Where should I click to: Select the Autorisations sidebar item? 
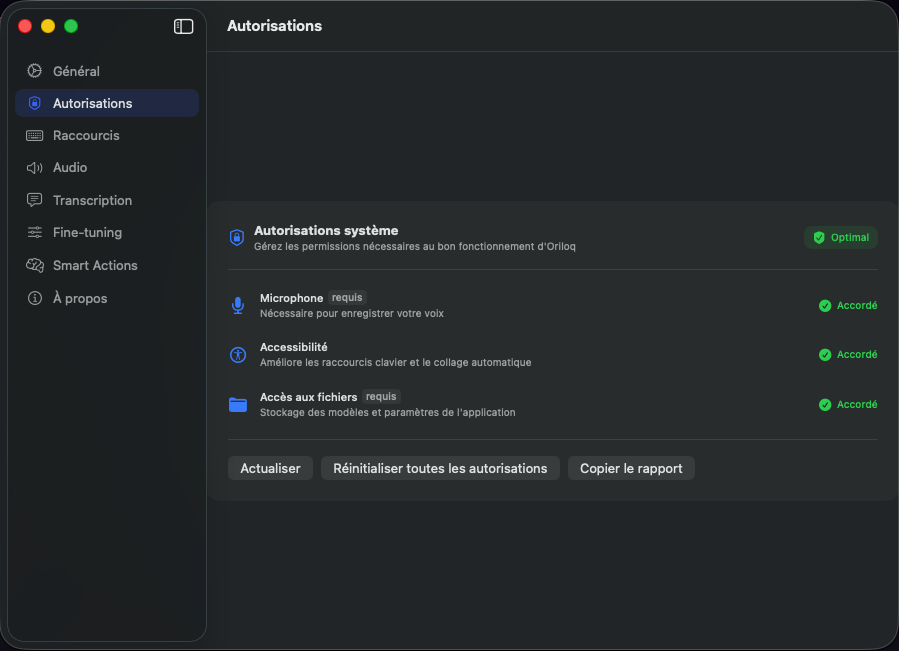pos(107,103)
